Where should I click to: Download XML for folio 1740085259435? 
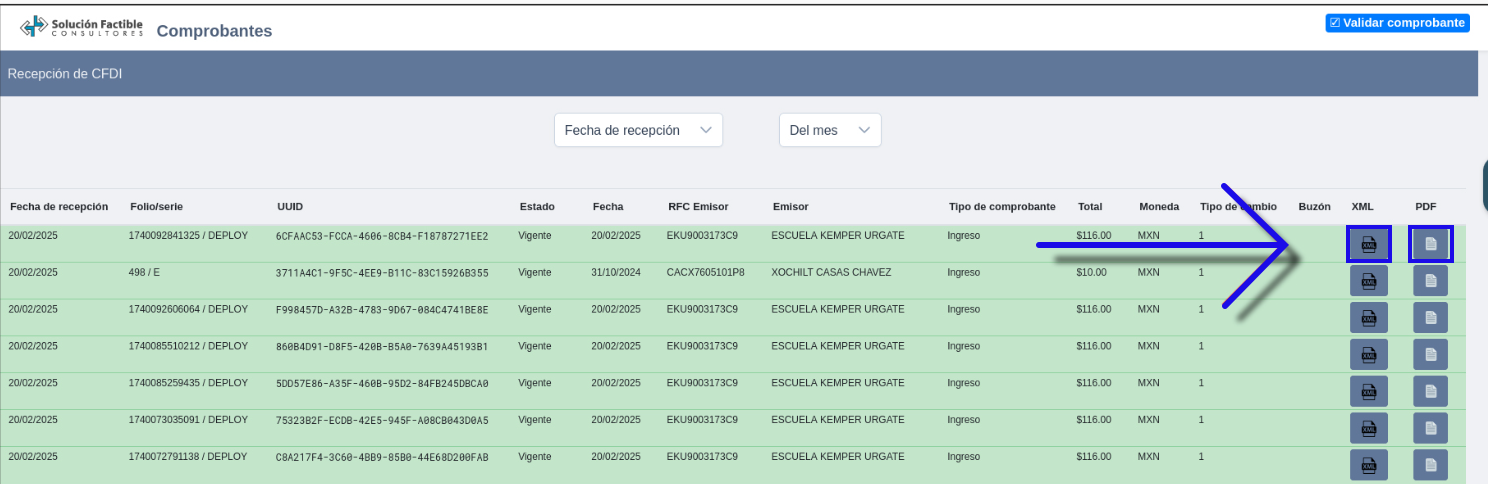[x=1368, y=391]
